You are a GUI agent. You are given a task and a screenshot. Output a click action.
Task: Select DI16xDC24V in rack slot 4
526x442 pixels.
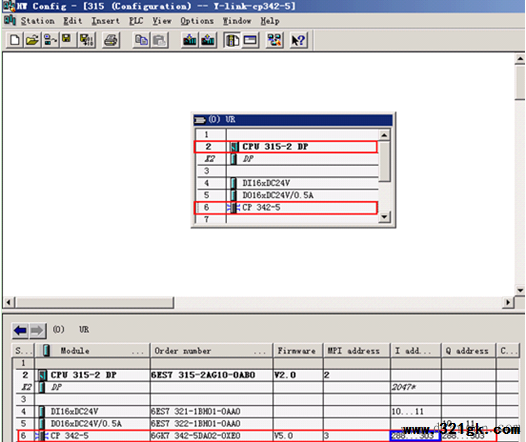[287, 183]
